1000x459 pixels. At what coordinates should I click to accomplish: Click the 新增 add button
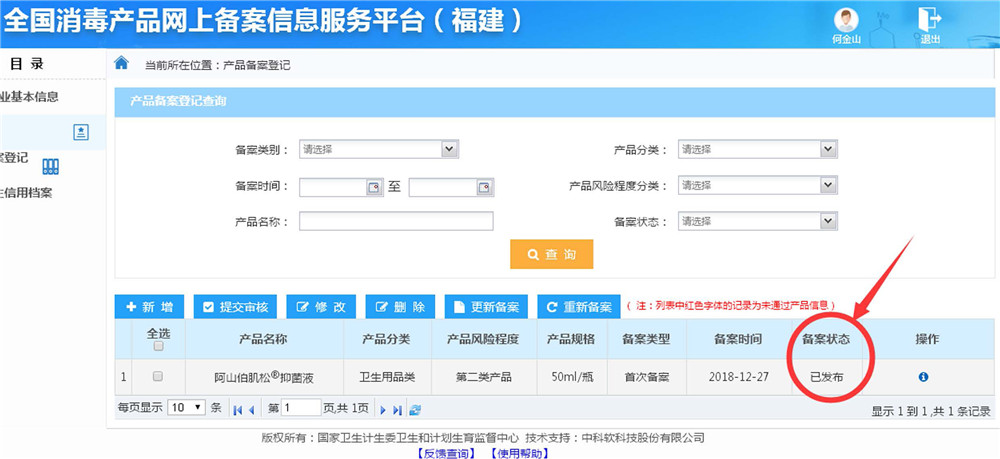point(150,307)
